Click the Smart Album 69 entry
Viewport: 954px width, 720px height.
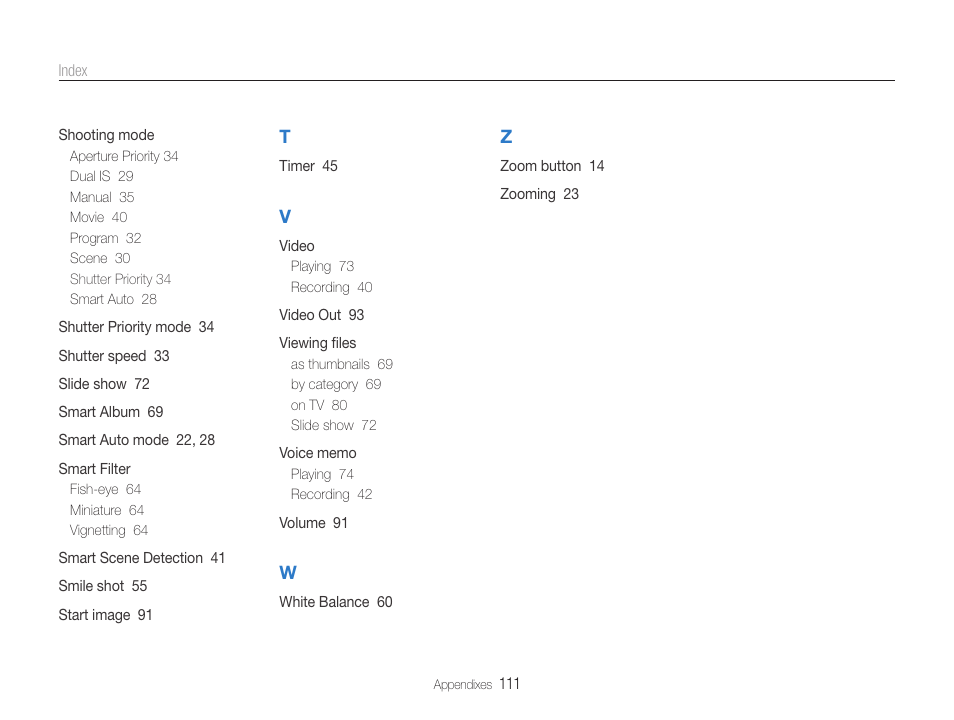click(110, 412)
